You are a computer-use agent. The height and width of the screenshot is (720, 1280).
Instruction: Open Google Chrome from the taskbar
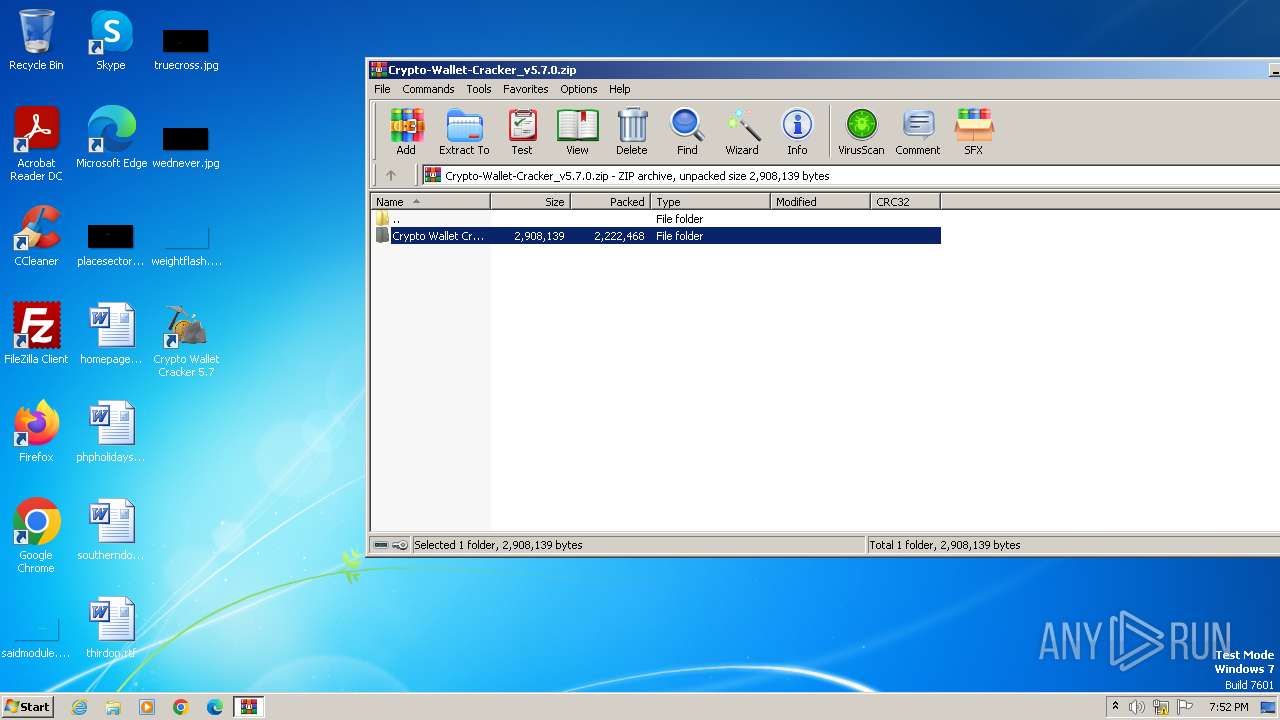tap(181, 707)
